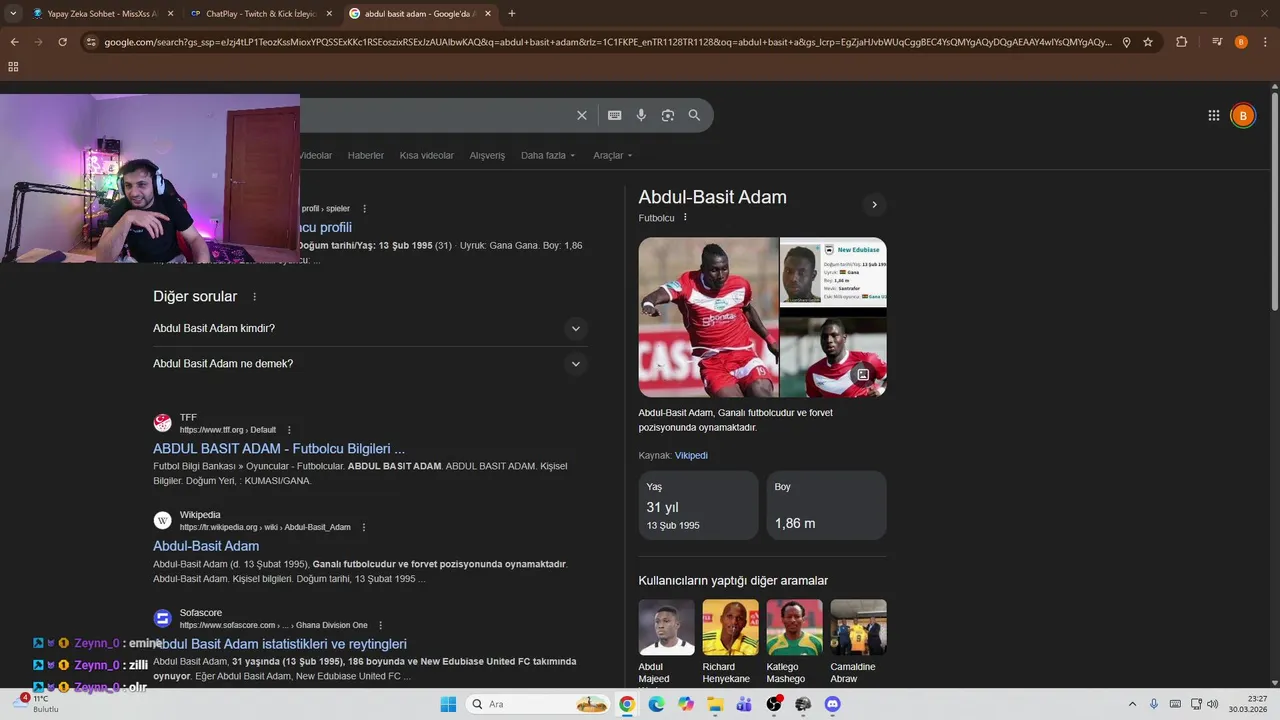Switch to the Kısa videolar tab
Image resolution: width=1280 pixels, height=720 pixels.
click(x=427, y=155)
